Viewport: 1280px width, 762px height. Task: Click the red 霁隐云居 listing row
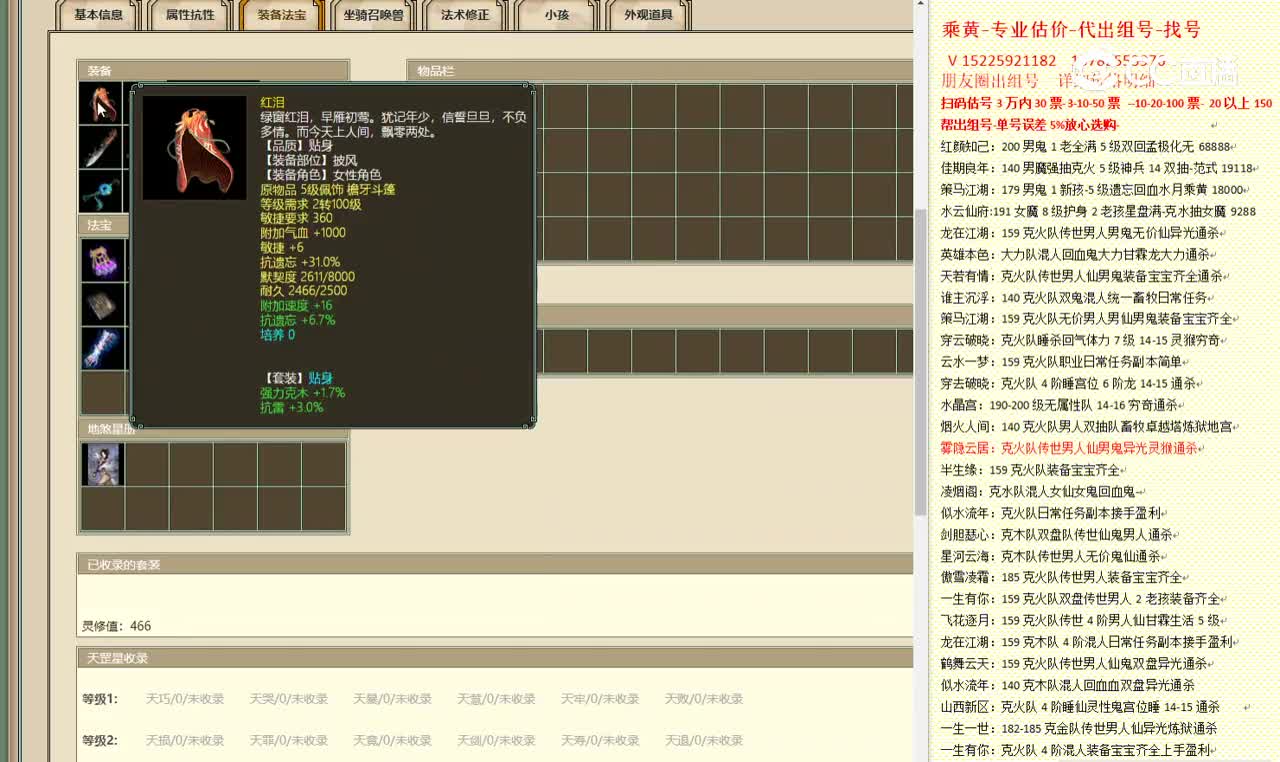(1073, 448)
